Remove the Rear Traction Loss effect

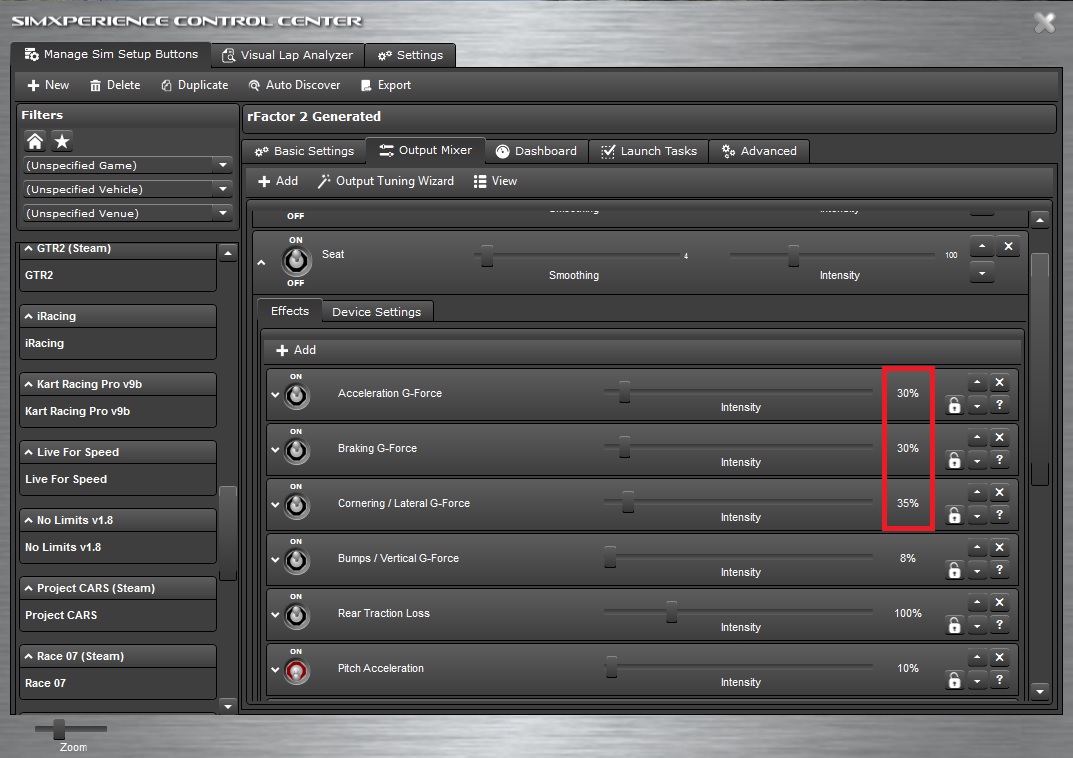(1000, 603)
